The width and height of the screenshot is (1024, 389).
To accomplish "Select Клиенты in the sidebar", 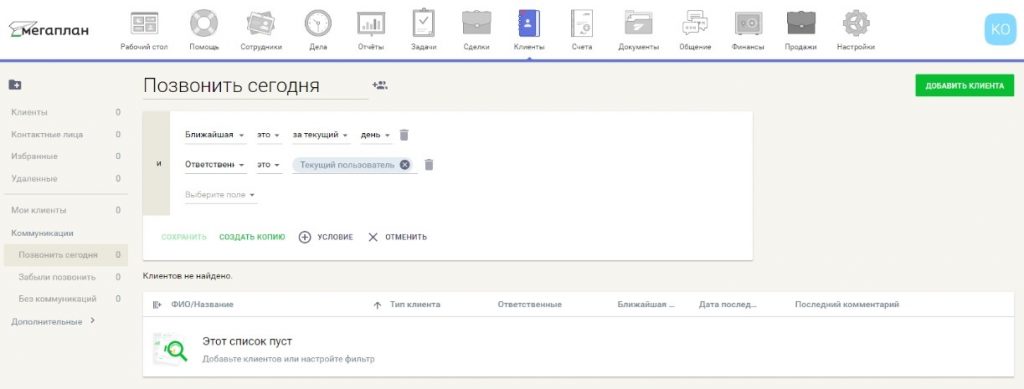I will click(65, 112).
